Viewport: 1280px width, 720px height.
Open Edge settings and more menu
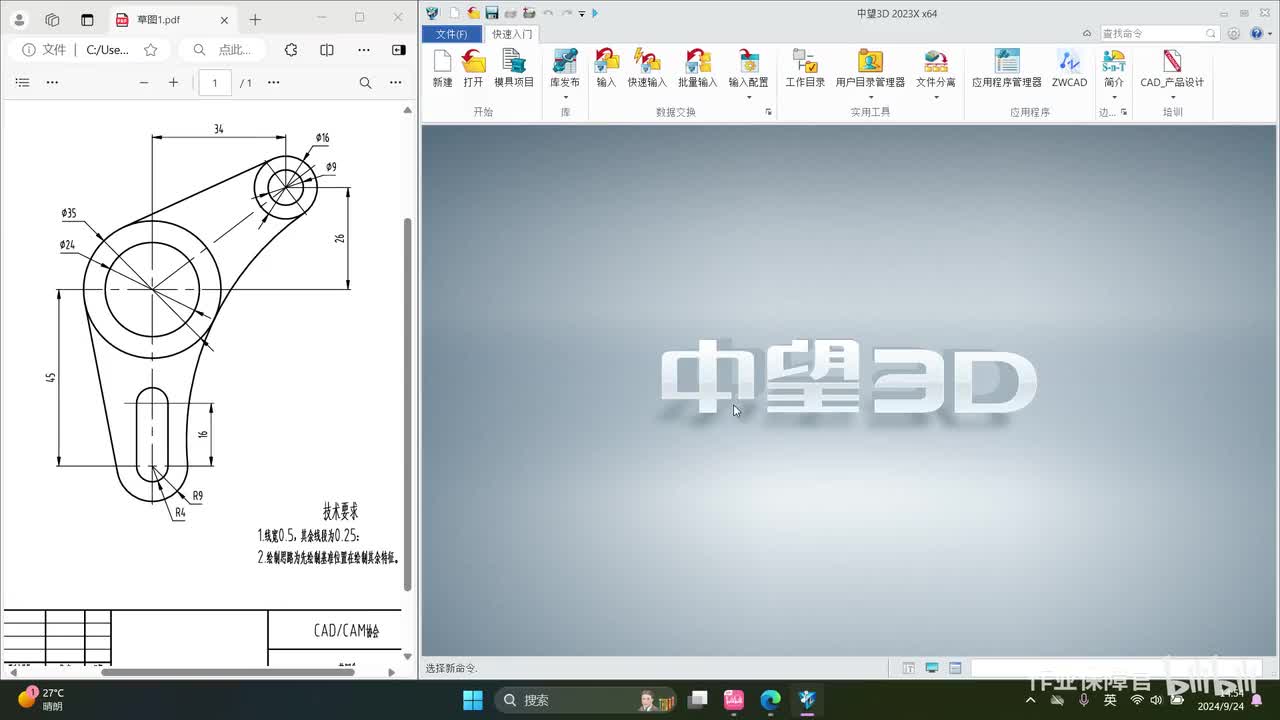pyautogui.click(x=363, y=50)
